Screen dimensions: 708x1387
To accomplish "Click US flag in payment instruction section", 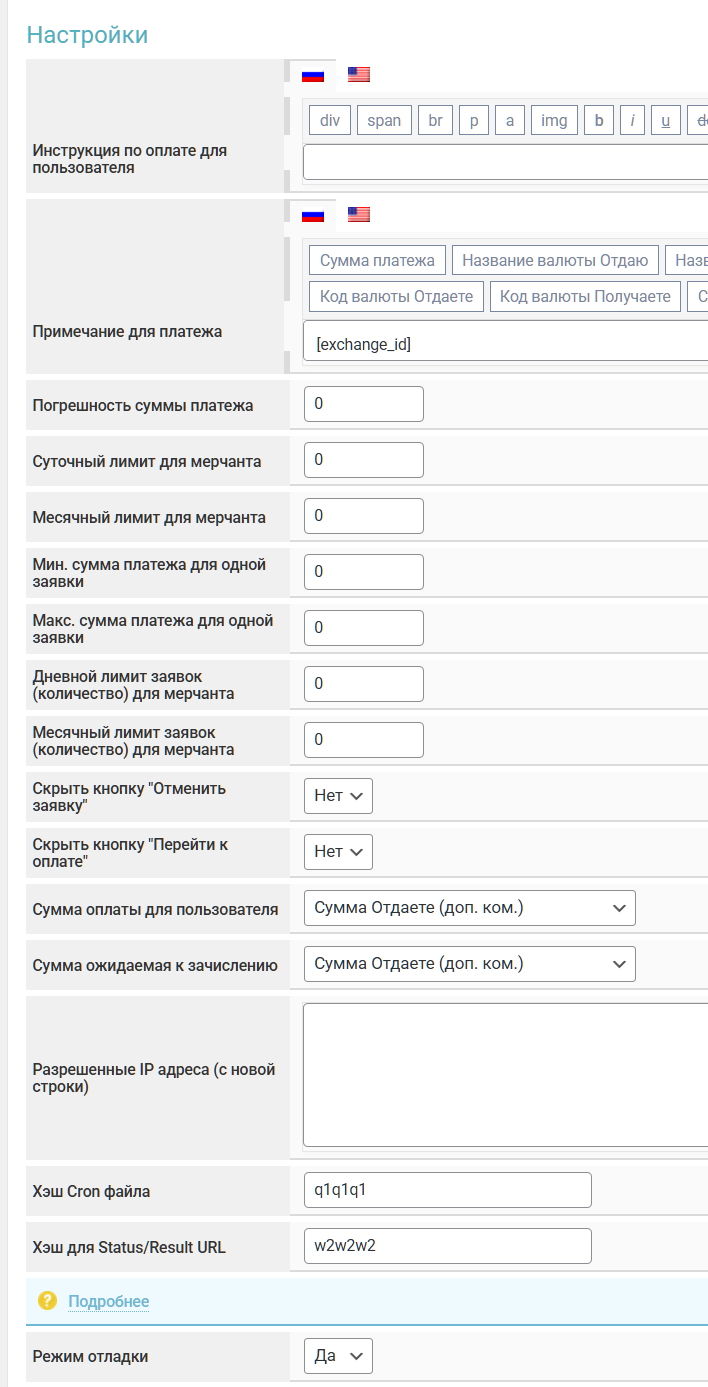I will tap(359, 74).
